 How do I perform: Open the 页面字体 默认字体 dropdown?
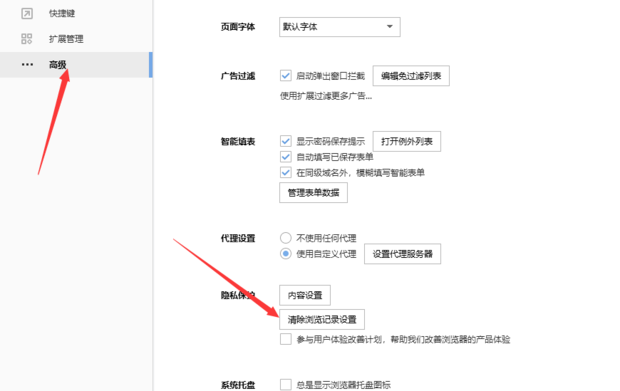340,27
